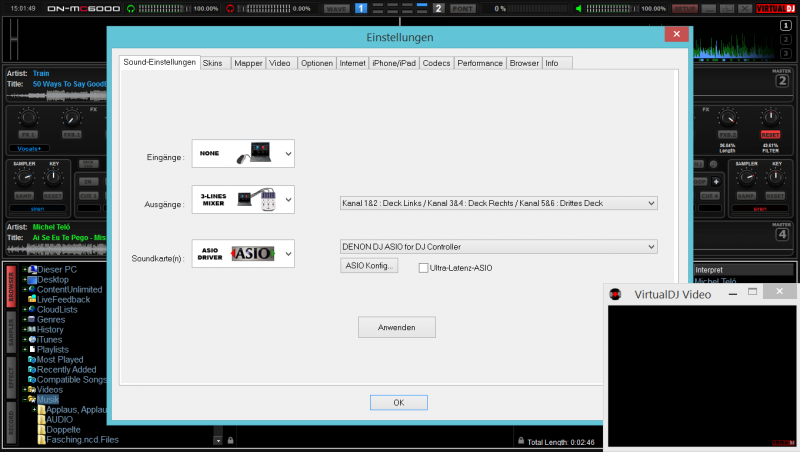Switch to the Skins tab
Viewport: 800px width, 452px height.
pos(213,63)
